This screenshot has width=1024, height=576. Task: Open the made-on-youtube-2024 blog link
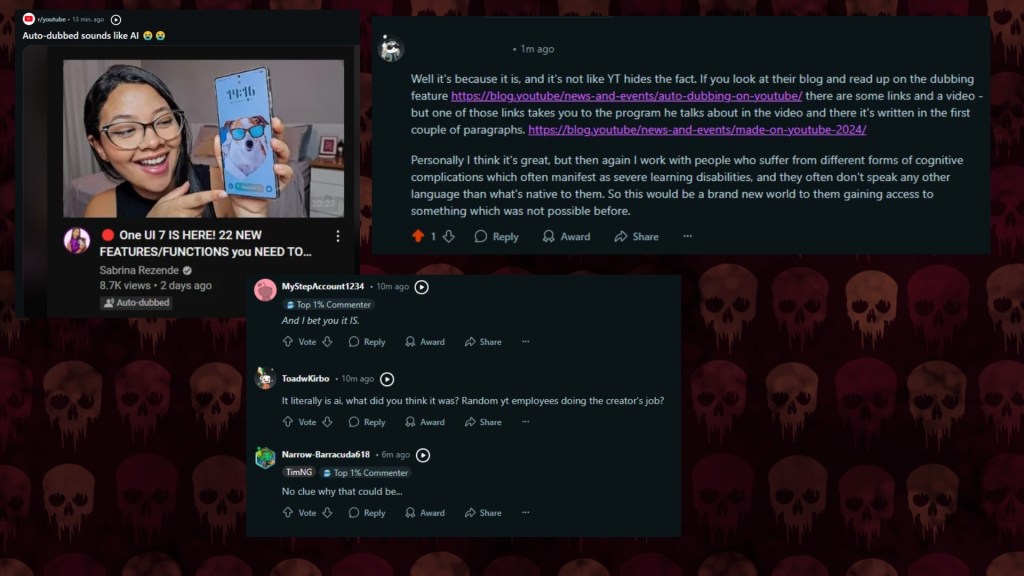697,130
